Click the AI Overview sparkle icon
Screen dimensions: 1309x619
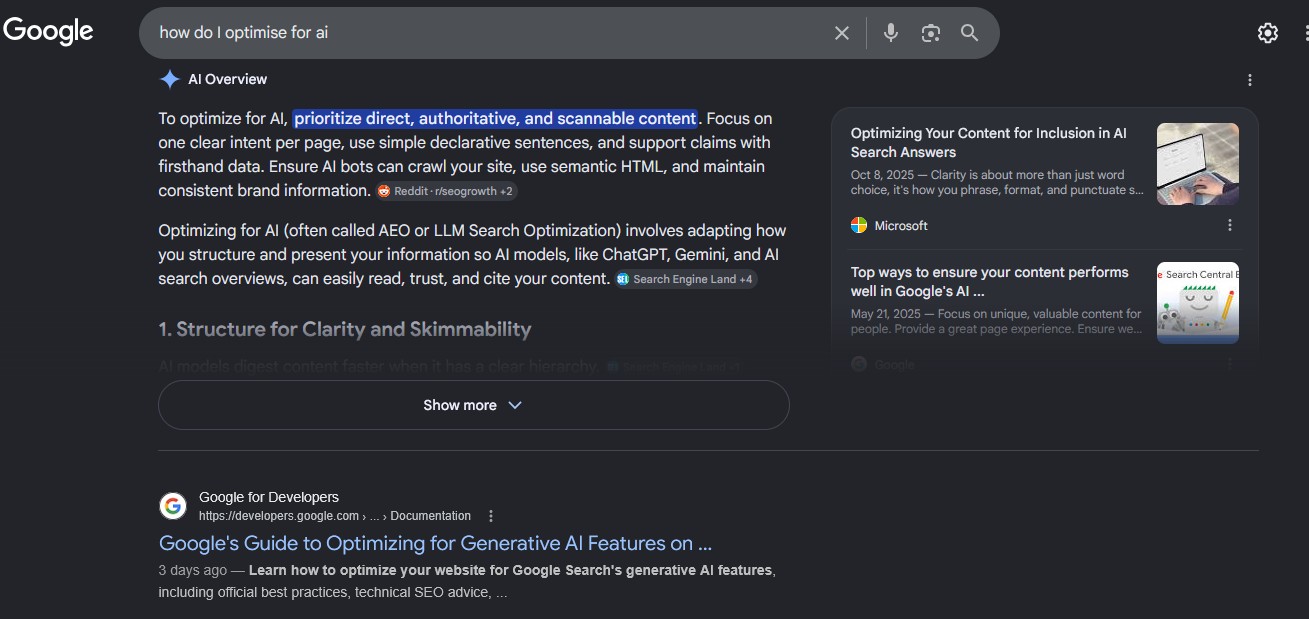coord(170,79)
